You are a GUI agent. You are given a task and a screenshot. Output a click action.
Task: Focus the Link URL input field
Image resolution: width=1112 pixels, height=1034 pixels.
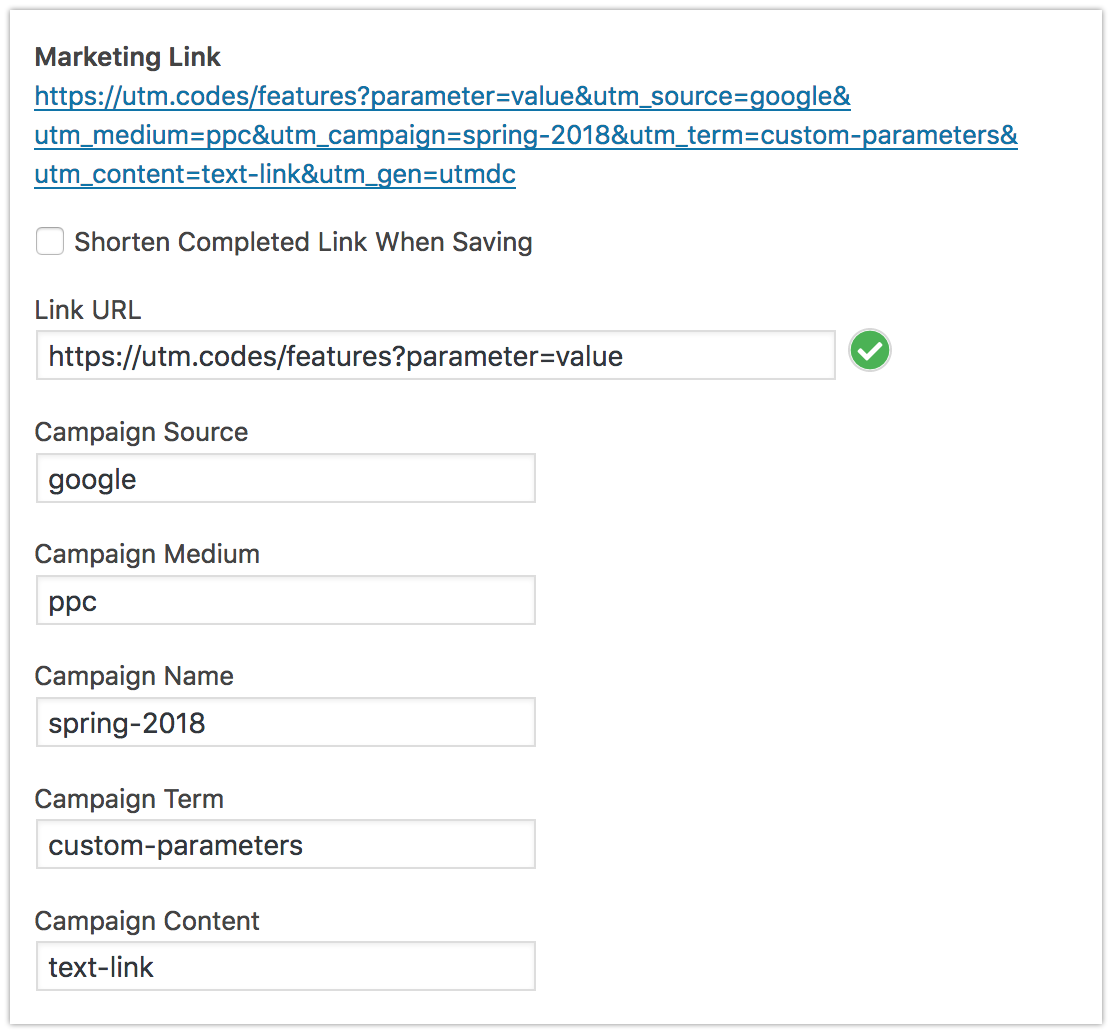[x=435, y=356]
